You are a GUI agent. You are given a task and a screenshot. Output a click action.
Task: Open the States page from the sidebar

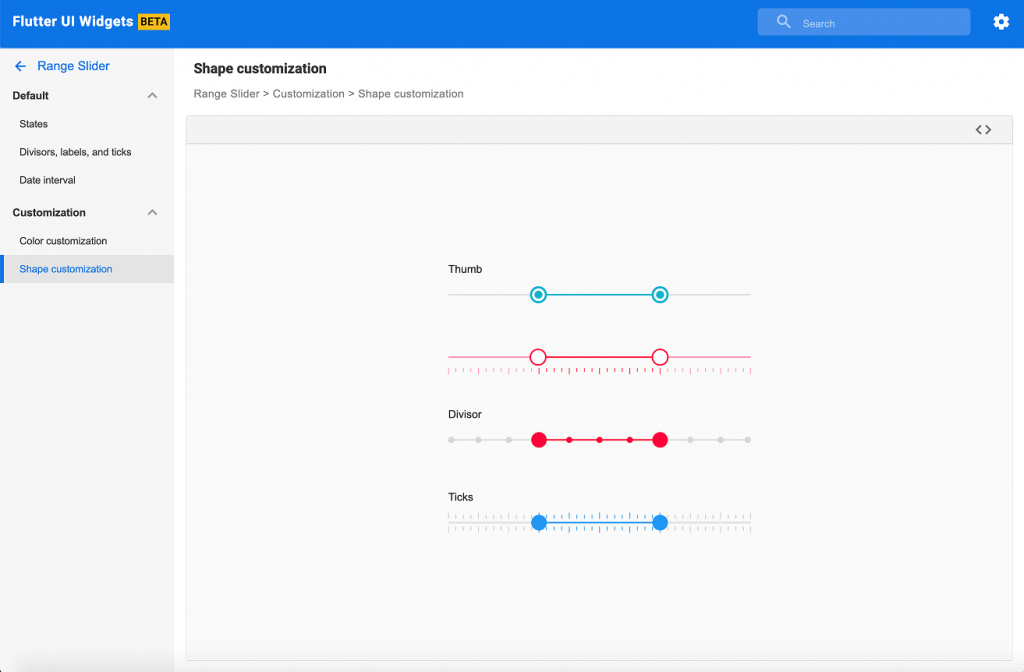(x=33, y=123)
